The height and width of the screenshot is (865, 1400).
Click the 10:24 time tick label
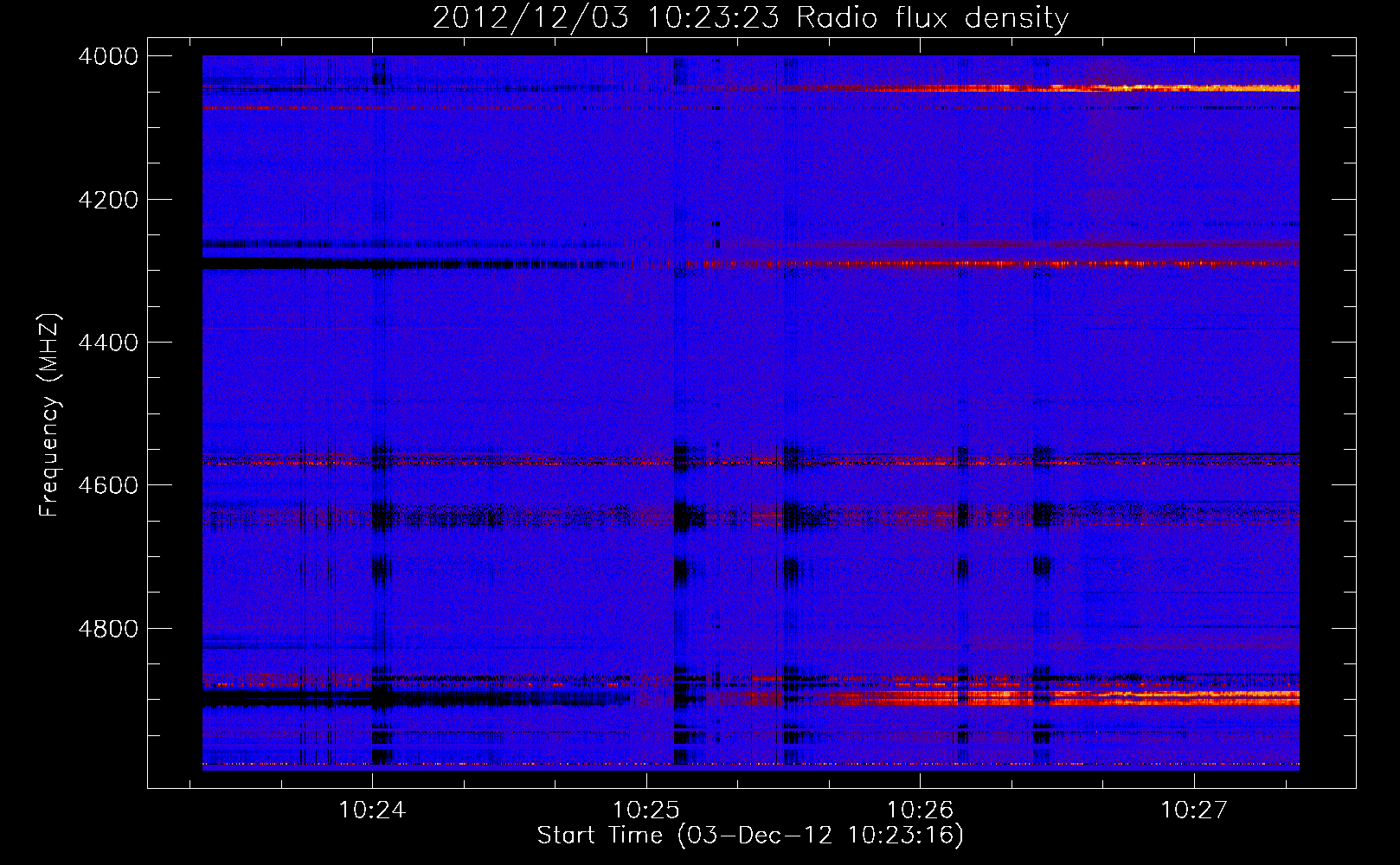(372, 811)
